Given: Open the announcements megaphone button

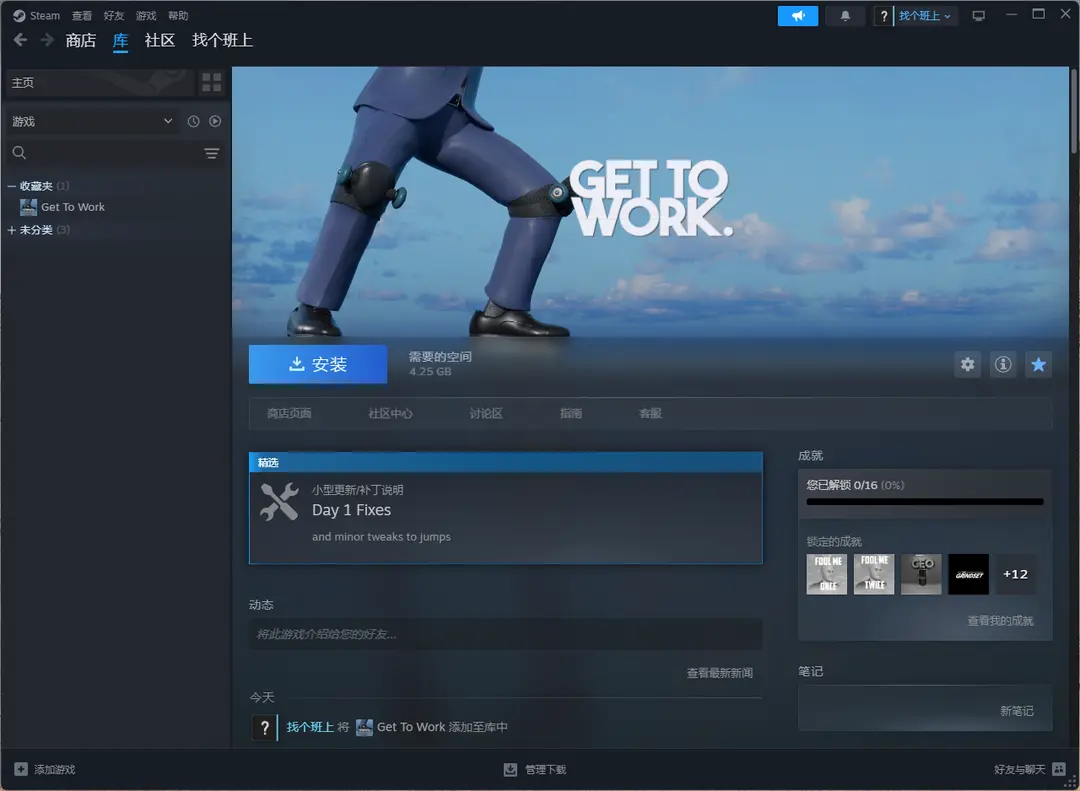Looking at the screenshot, I should click(x=798, y=16).
